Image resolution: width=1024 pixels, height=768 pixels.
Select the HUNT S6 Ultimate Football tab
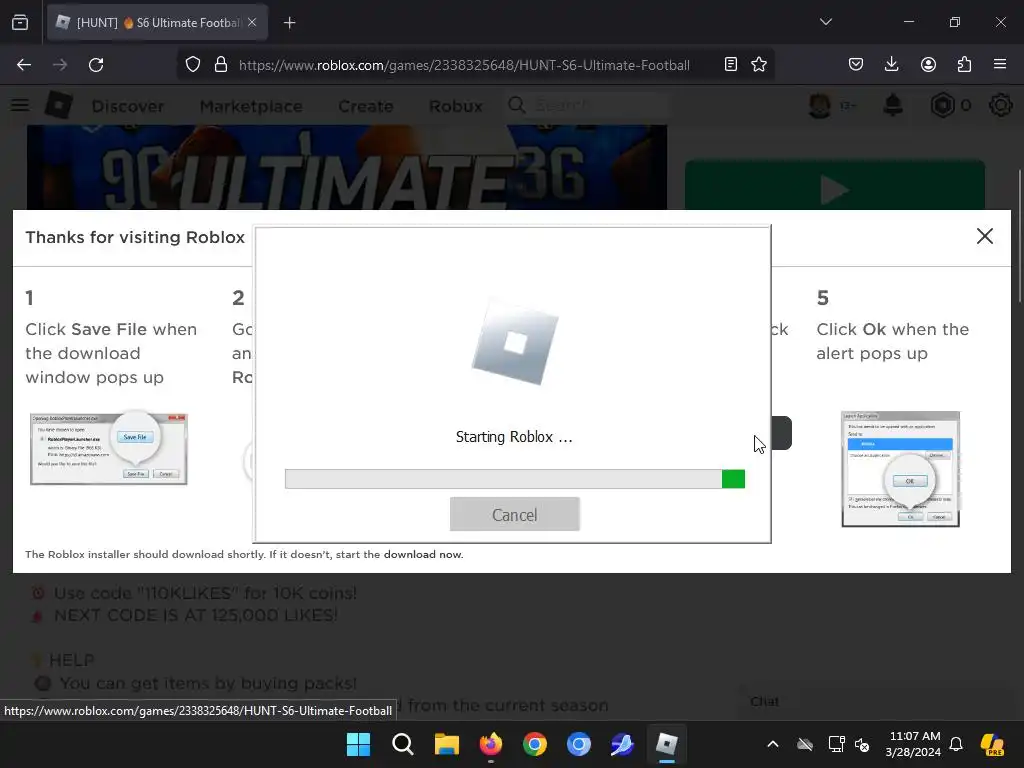coord(157,23)
